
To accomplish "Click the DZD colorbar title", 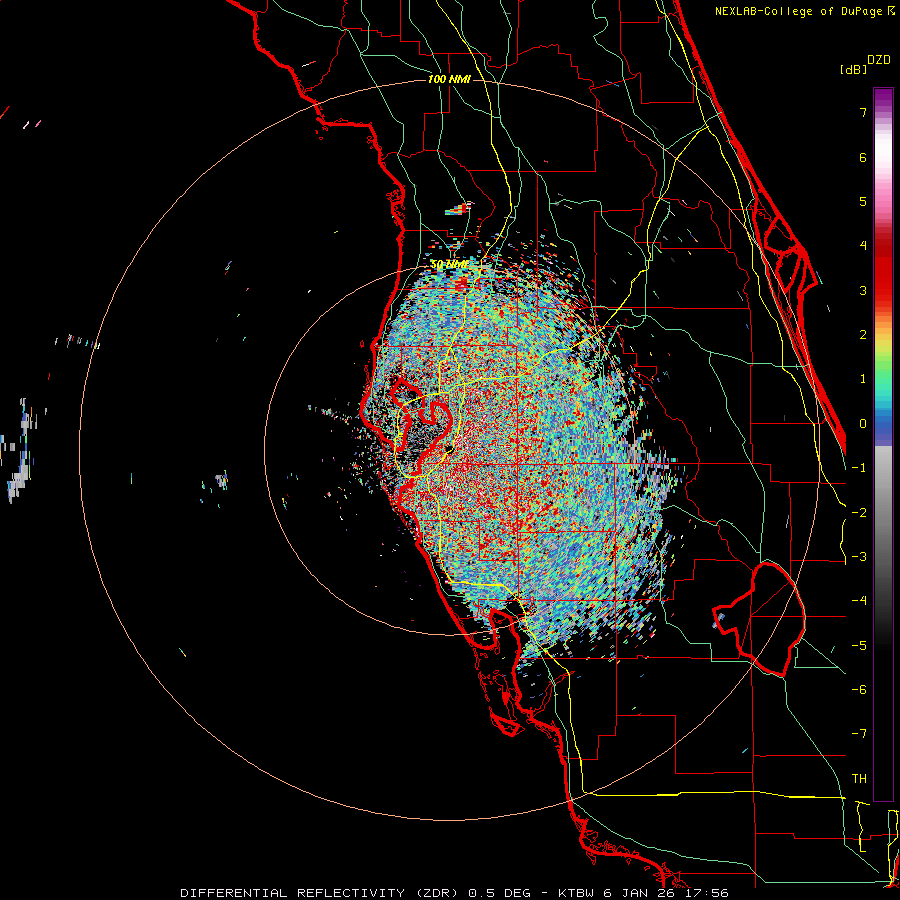I will click(x=878, y=60).
